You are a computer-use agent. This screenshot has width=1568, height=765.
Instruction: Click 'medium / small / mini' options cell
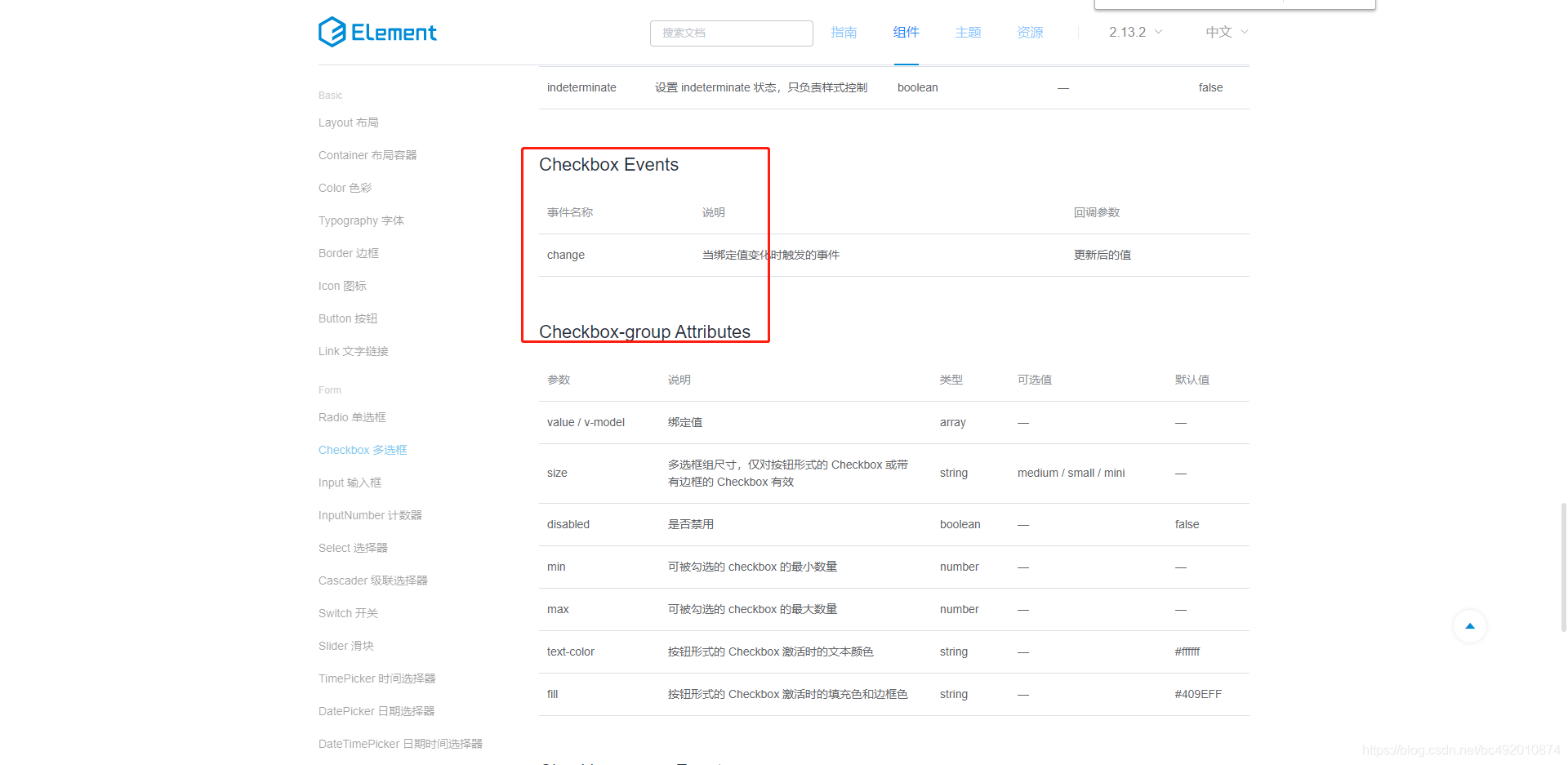1071,473
